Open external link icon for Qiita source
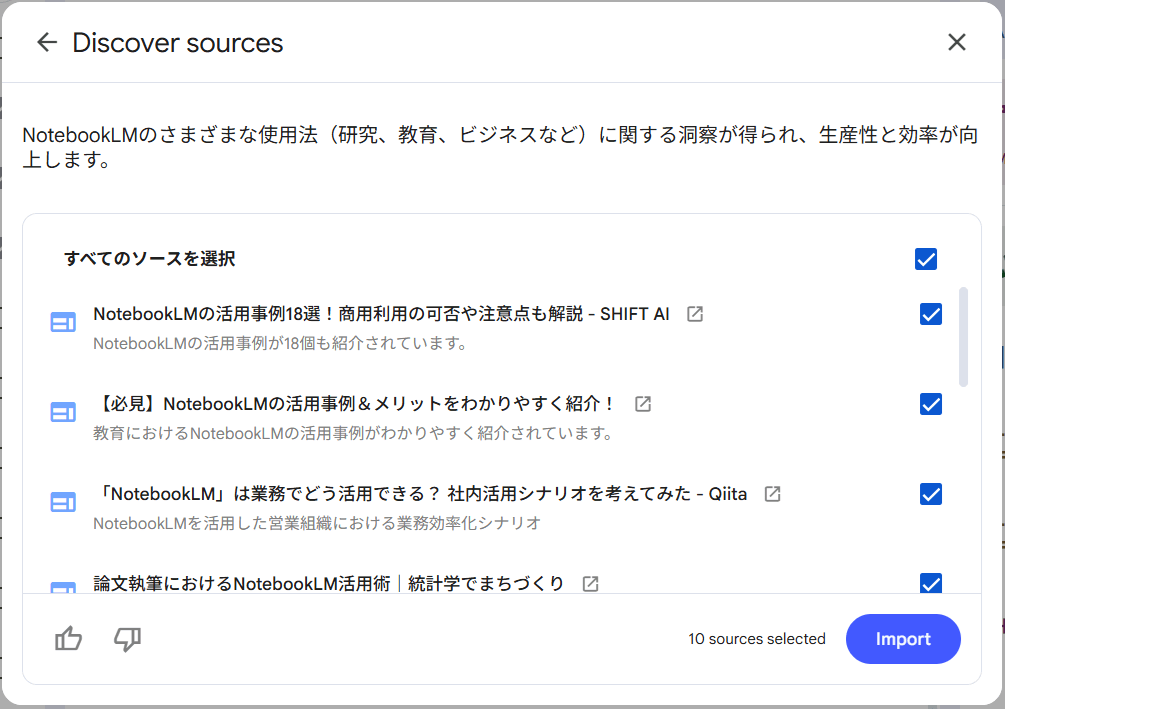Viewport: 1152px width, 709px height. (x=773, y=494)
